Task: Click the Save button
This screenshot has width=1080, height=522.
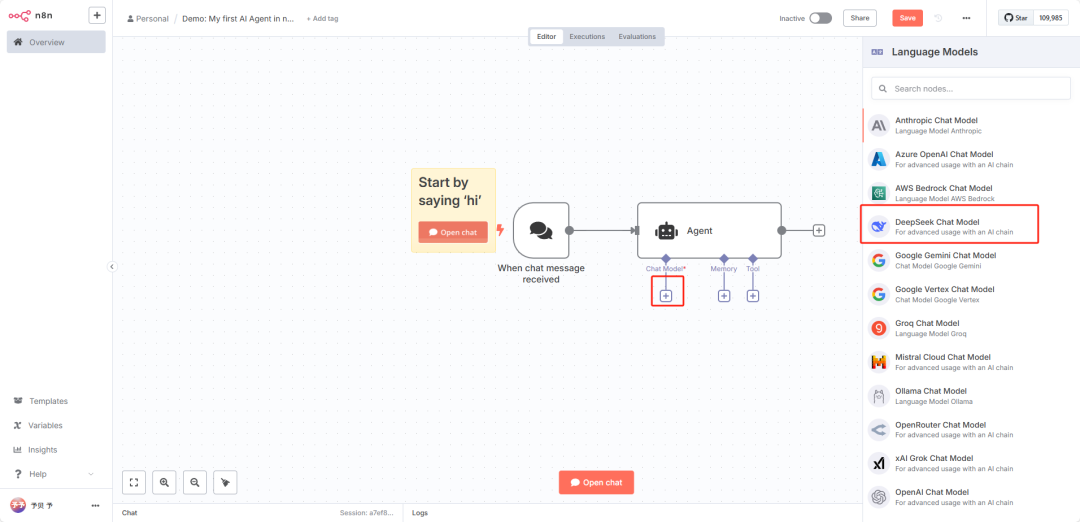Action: pyautogui.click(x=907, y=18)
